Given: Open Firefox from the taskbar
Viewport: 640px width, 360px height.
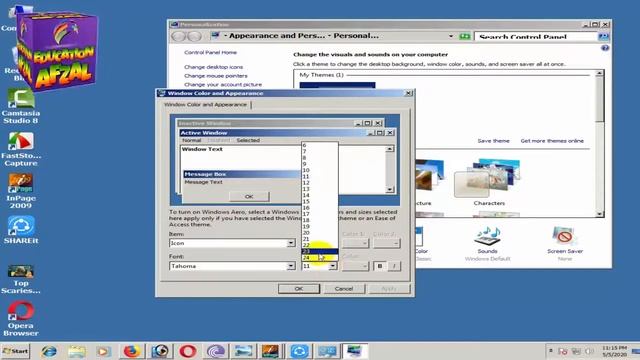Looking at the screenshot, I should [131, 351].
